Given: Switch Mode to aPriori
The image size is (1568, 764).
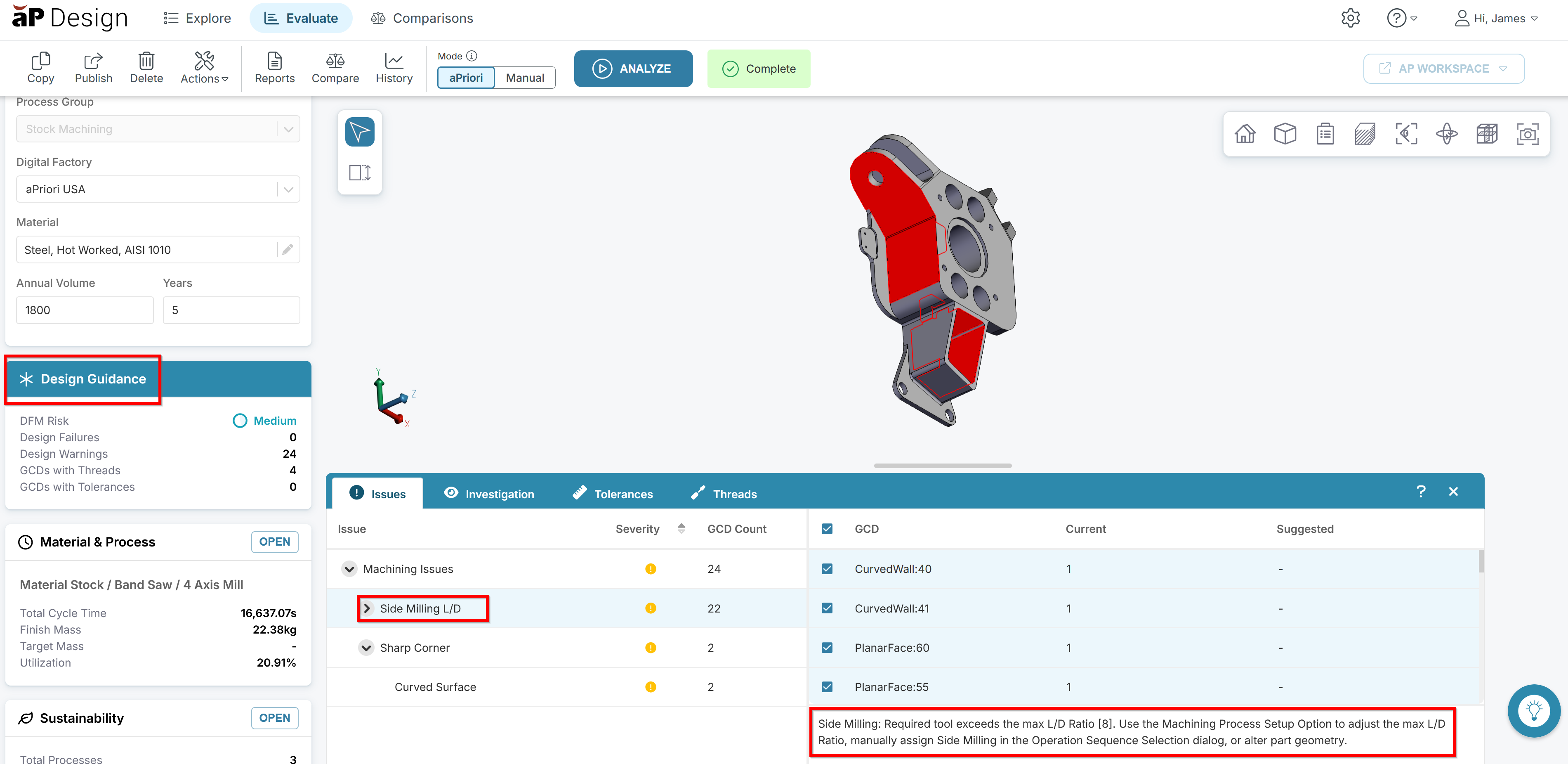Looking at the screenshot, I should (x=466, y=78).
